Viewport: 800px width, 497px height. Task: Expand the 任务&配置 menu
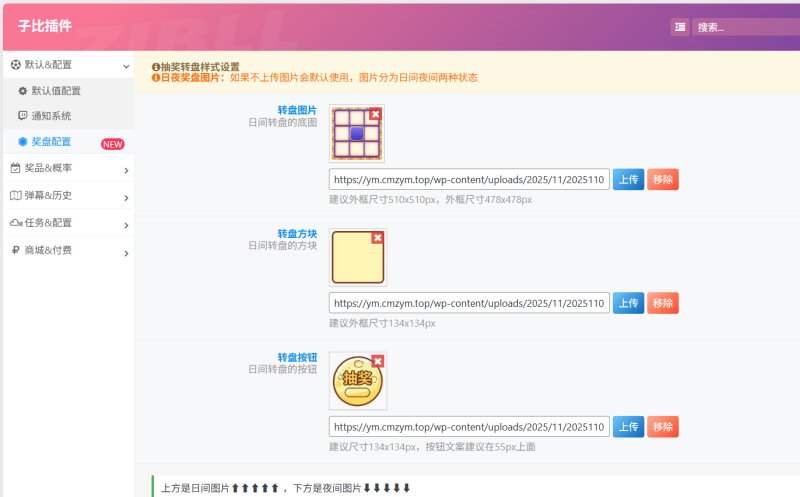pos(68,223)
